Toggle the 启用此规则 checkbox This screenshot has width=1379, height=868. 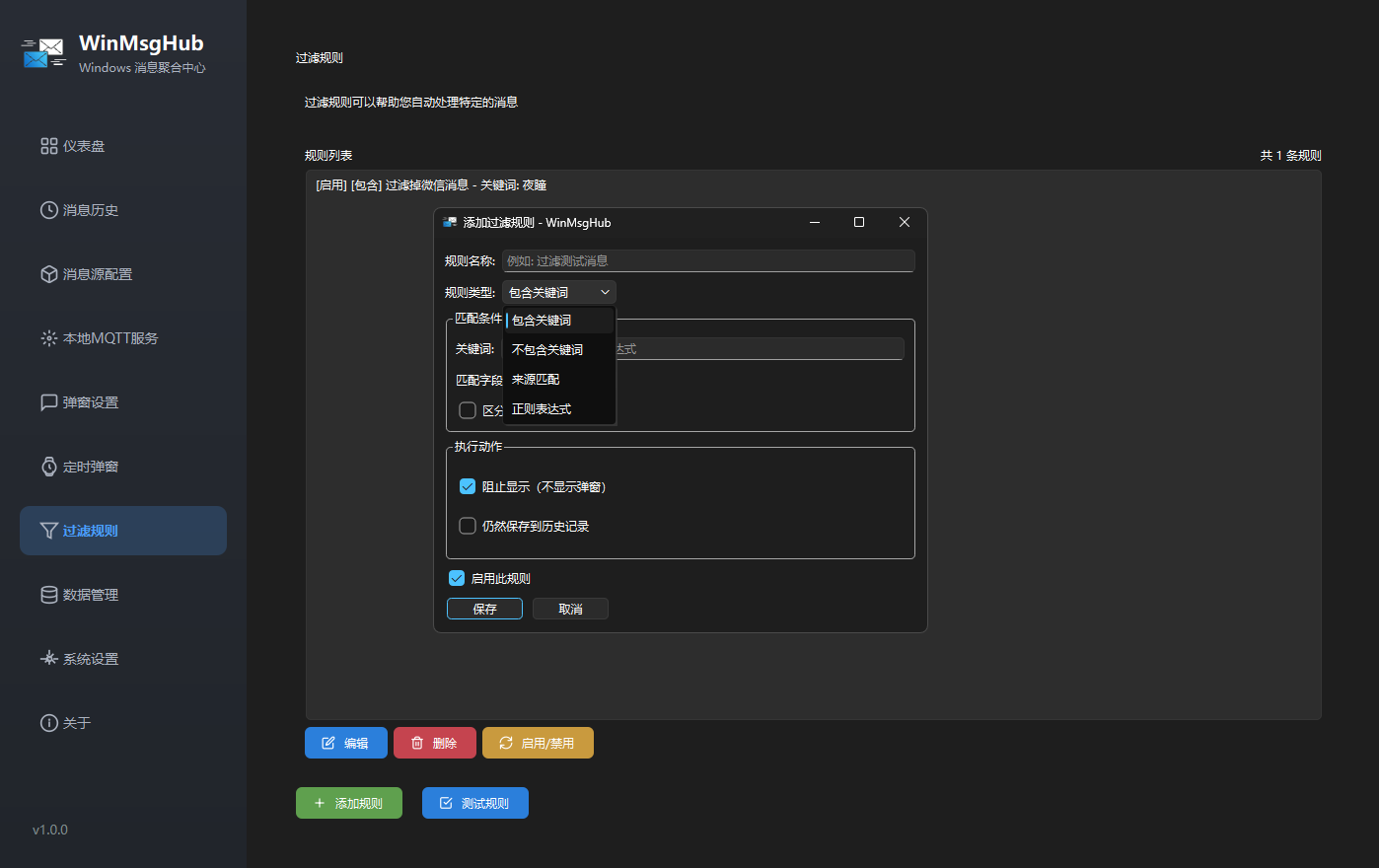point(457,578)
